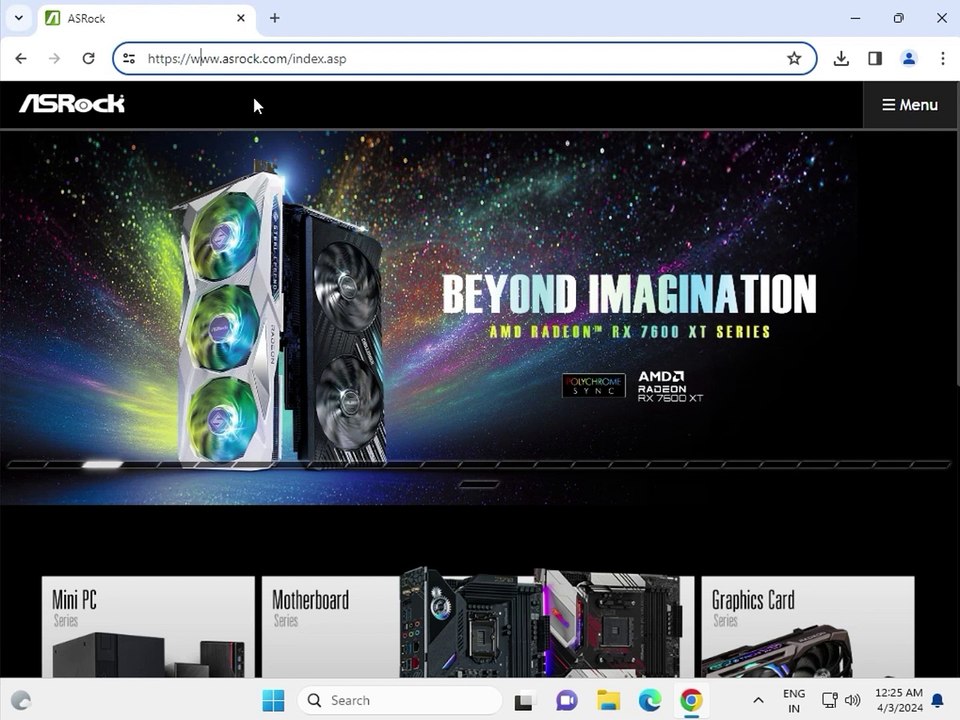This screenshot has width=960, height=720.
Task: View site information icon in address bar
Action: (x=129, y=59)
